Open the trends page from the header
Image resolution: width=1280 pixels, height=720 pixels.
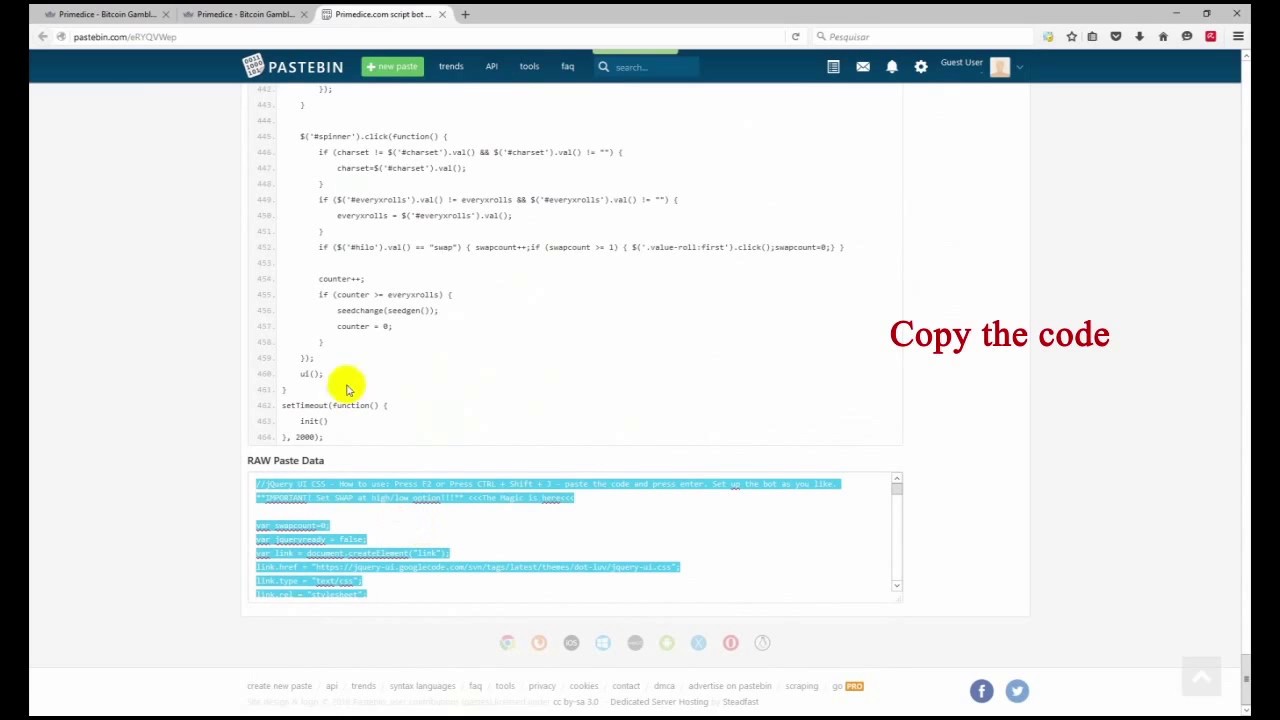pyautogui.click(x=451, y=67)
